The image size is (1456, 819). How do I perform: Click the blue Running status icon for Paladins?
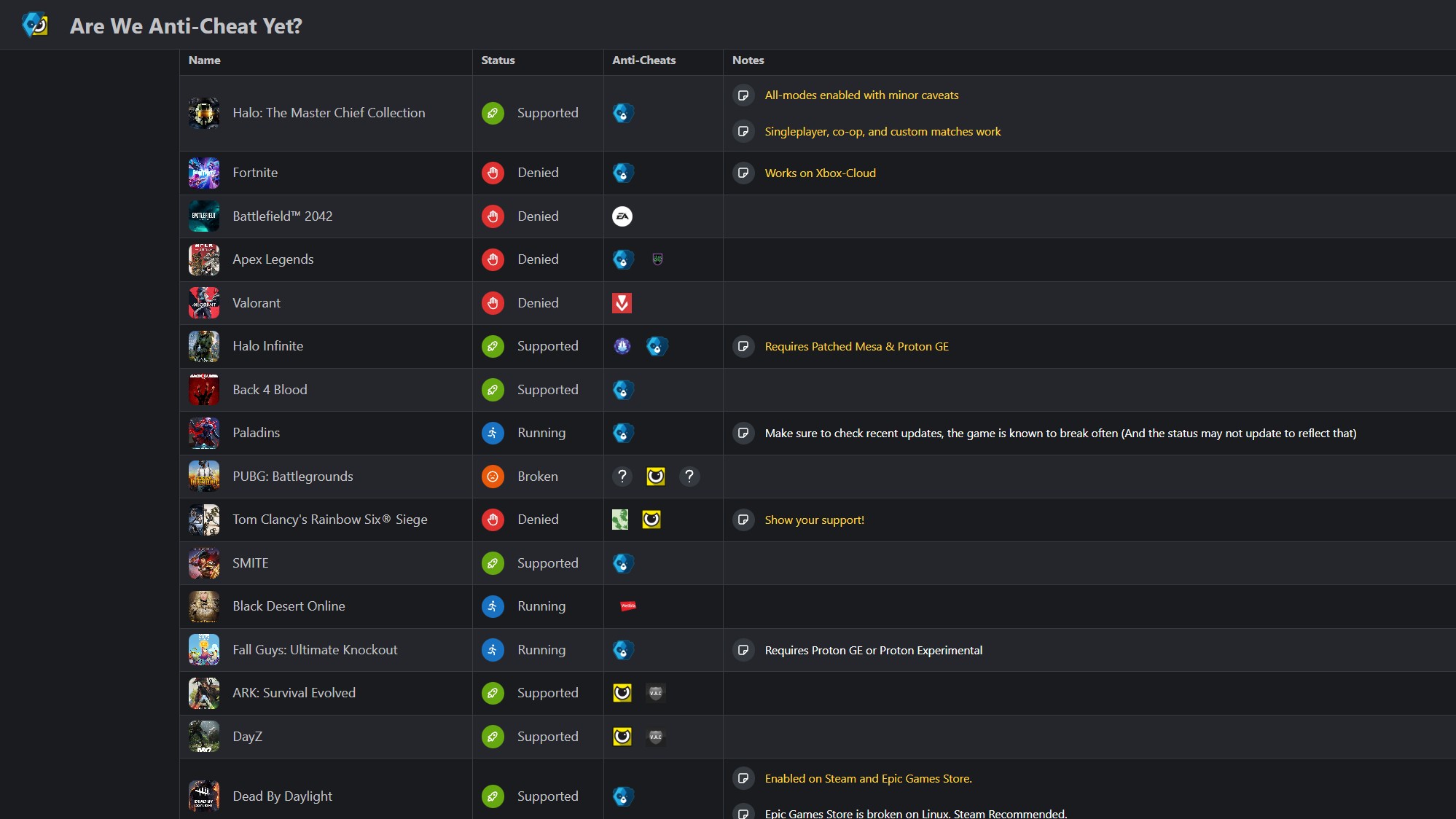point(493,433)
